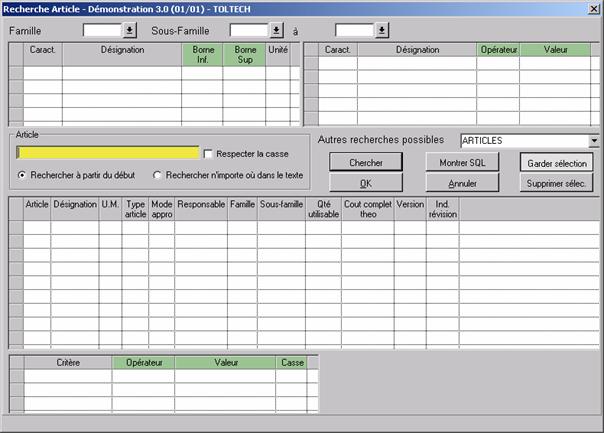This screenshot has height=433, width=604.
Task: Open the dropdown after the 'à' label
Action: click(382, 30)
